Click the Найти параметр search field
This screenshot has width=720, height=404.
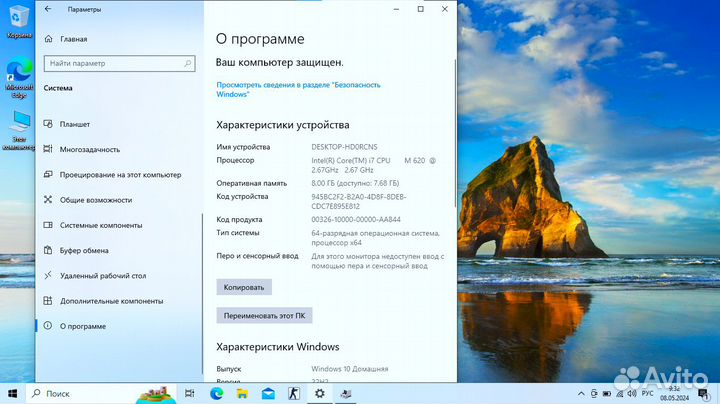pos(119,63)
